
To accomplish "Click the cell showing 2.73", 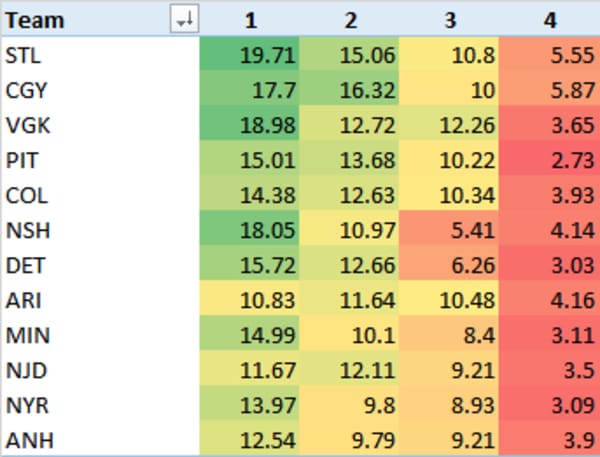I will (549, 158).
